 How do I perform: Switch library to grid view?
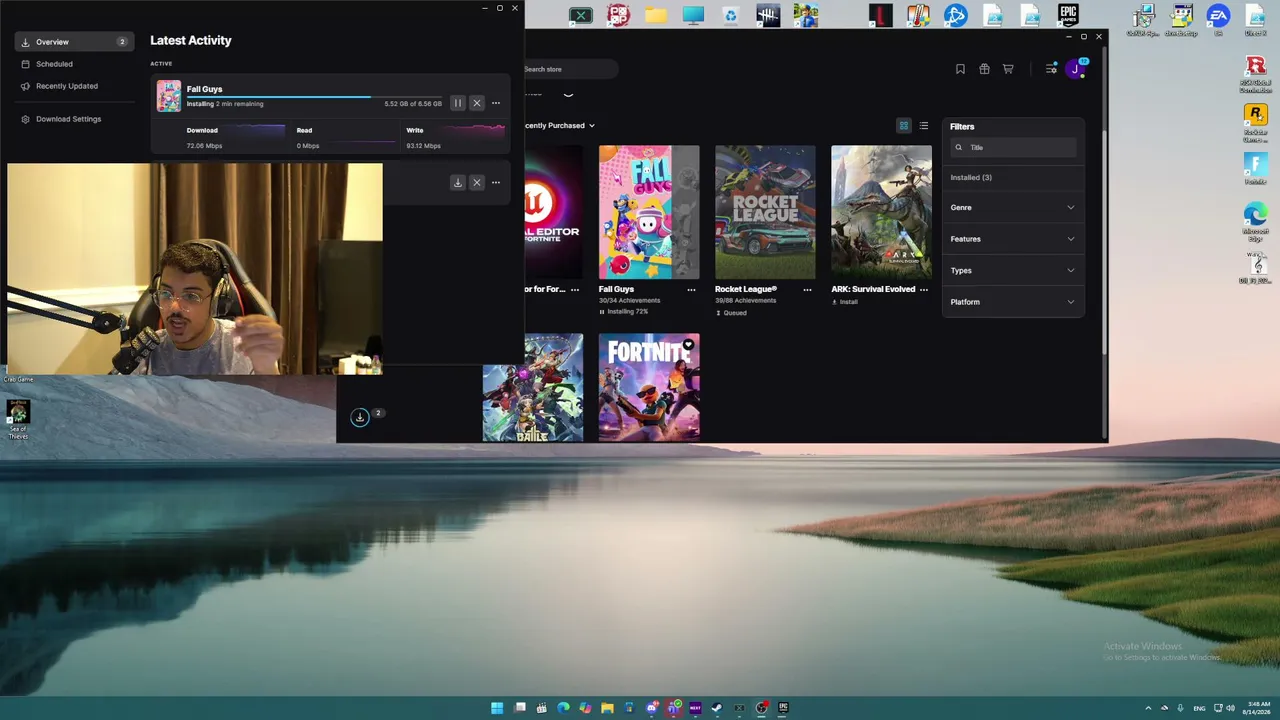click(904, 126)
